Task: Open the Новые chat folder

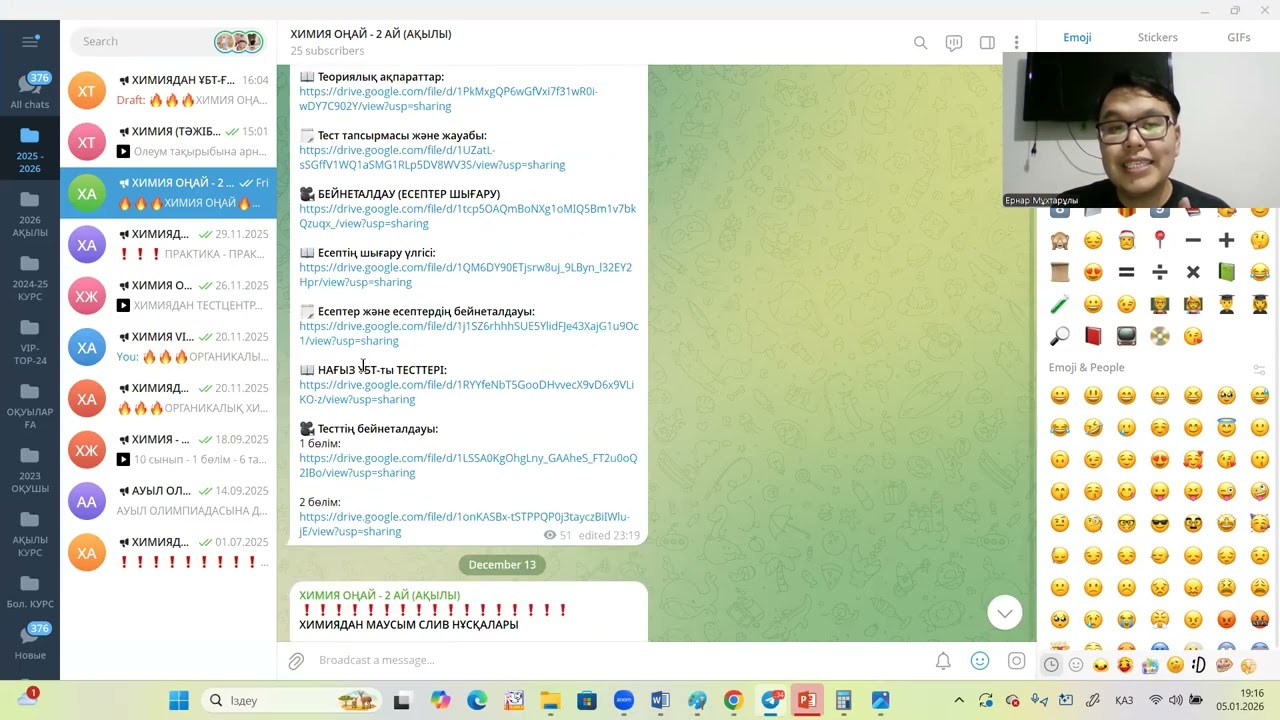Action: (30, 641)
